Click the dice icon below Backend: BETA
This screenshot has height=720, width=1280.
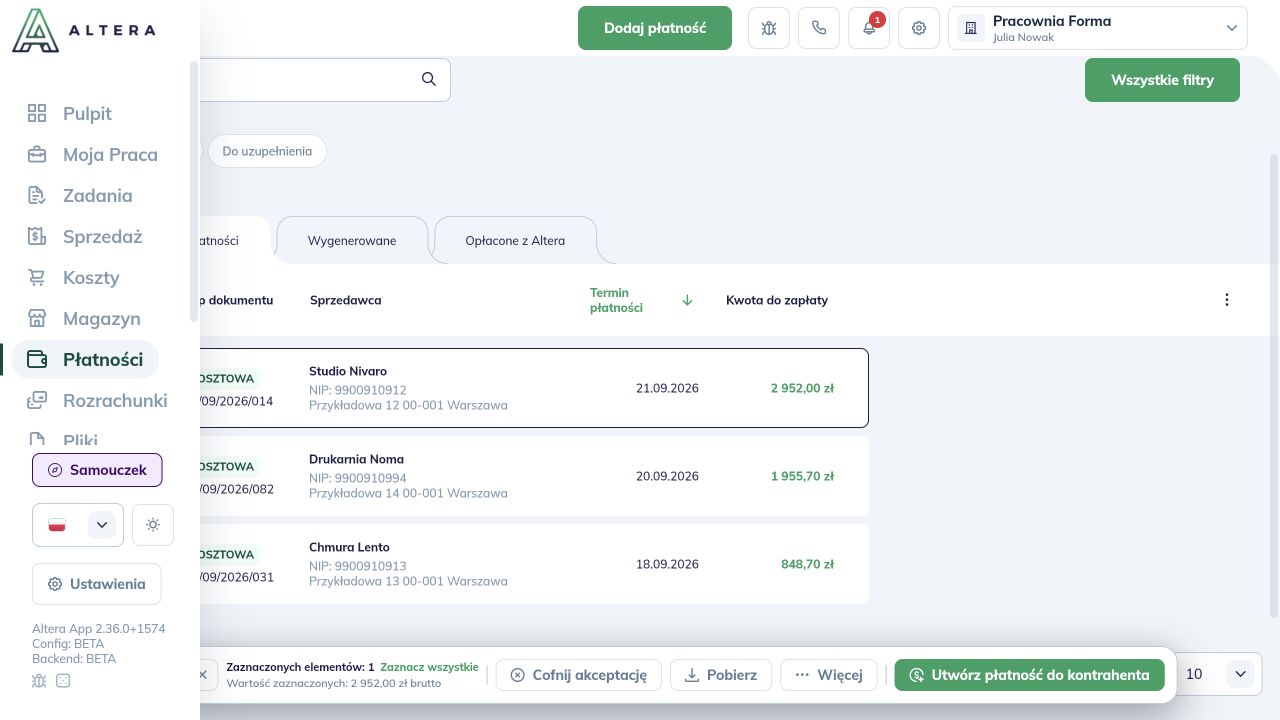(63, 681)
